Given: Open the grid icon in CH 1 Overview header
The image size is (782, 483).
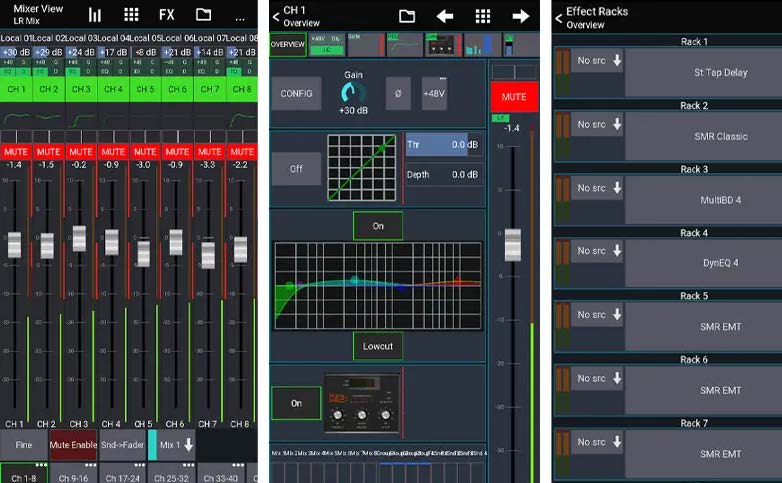Looking at the screenshot, I should point(482,16).
